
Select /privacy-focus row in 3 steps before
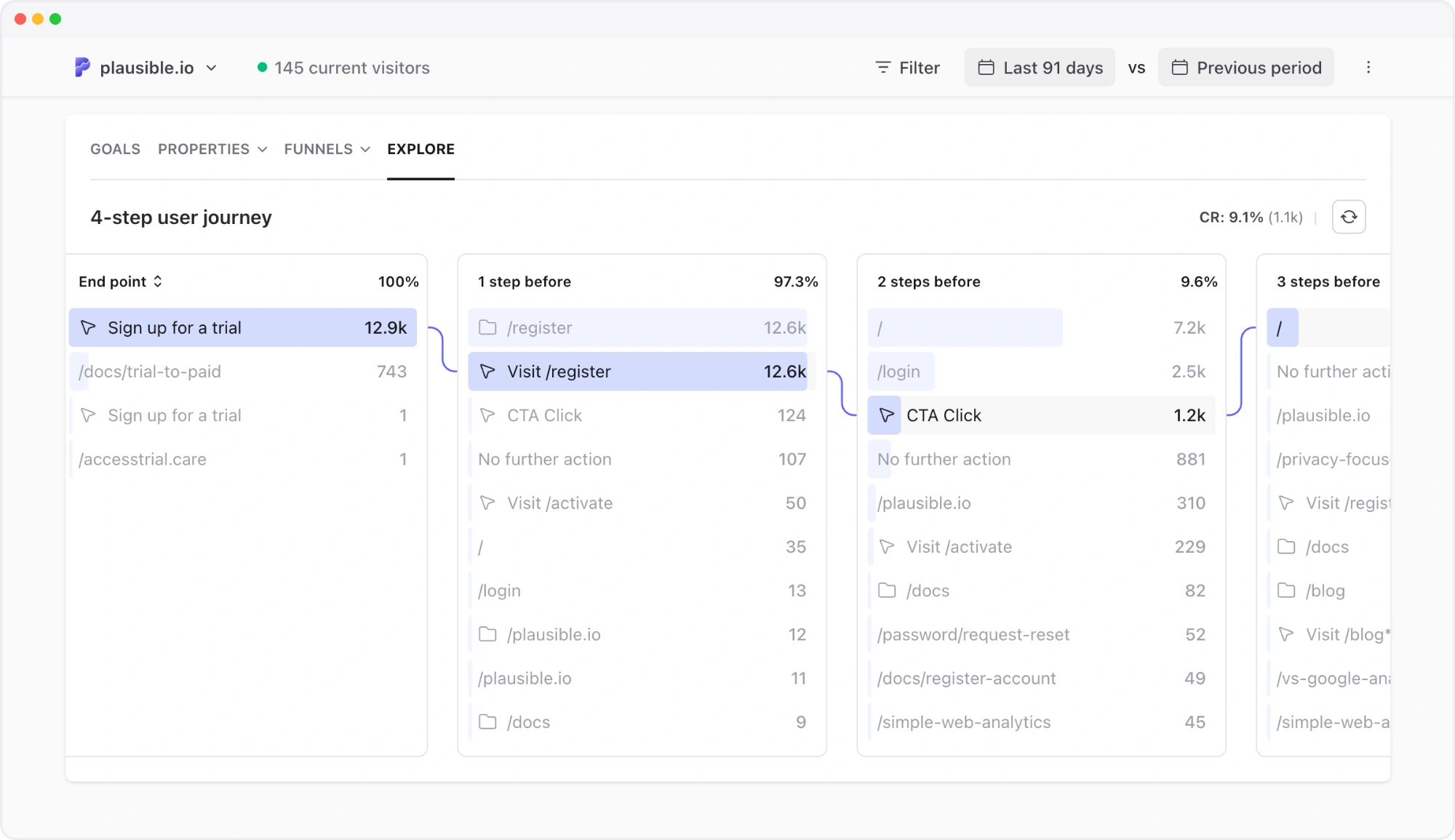pyautogui.click(x=1328, y=460)
